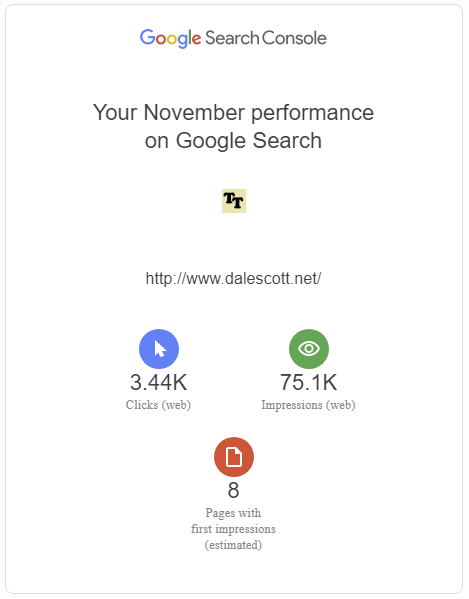Click the Clicks (web) label

click(158, 405)
